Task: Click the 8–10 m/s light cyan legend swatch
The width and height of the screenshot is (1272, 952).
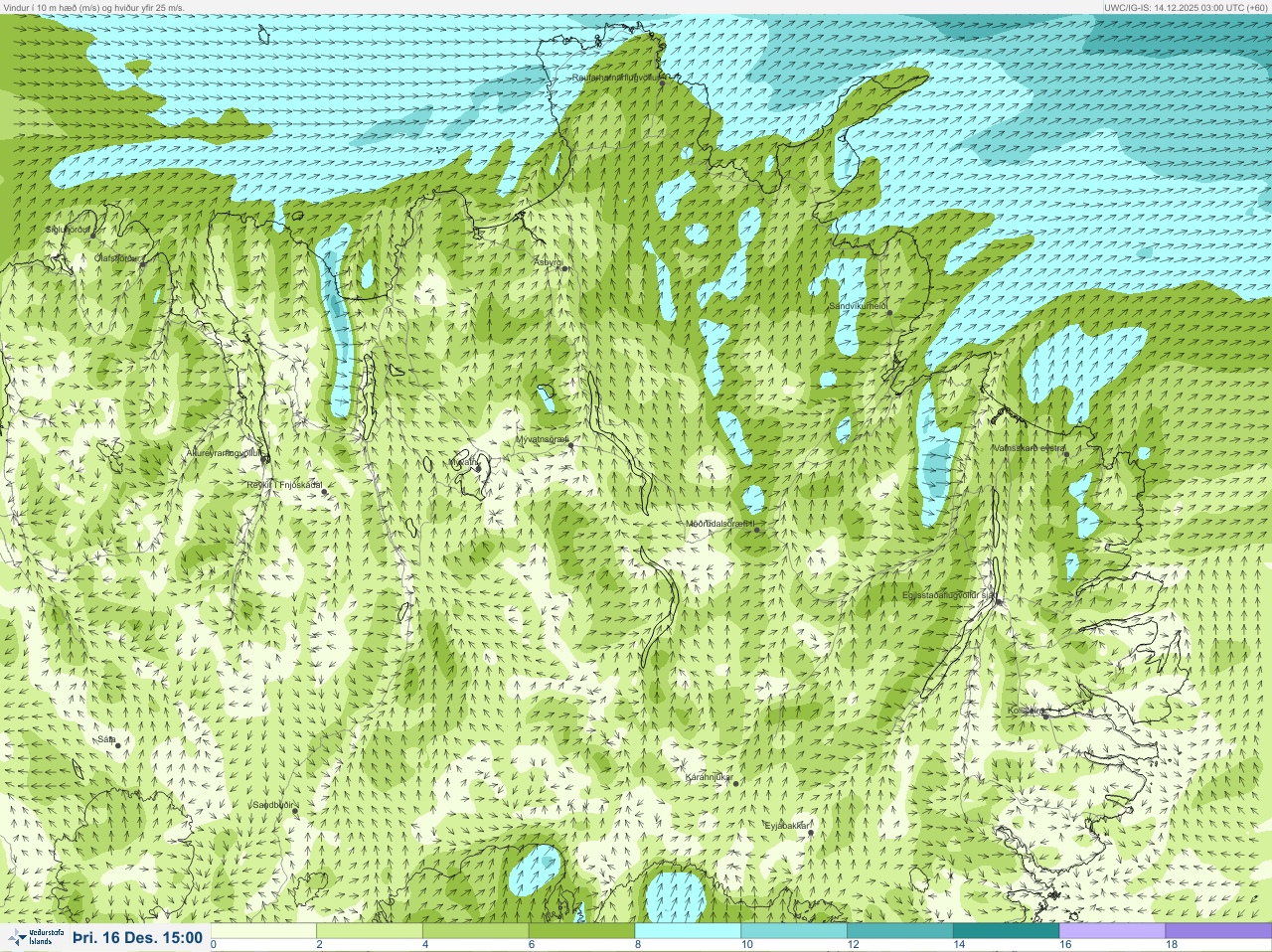Action: [688, 931]
